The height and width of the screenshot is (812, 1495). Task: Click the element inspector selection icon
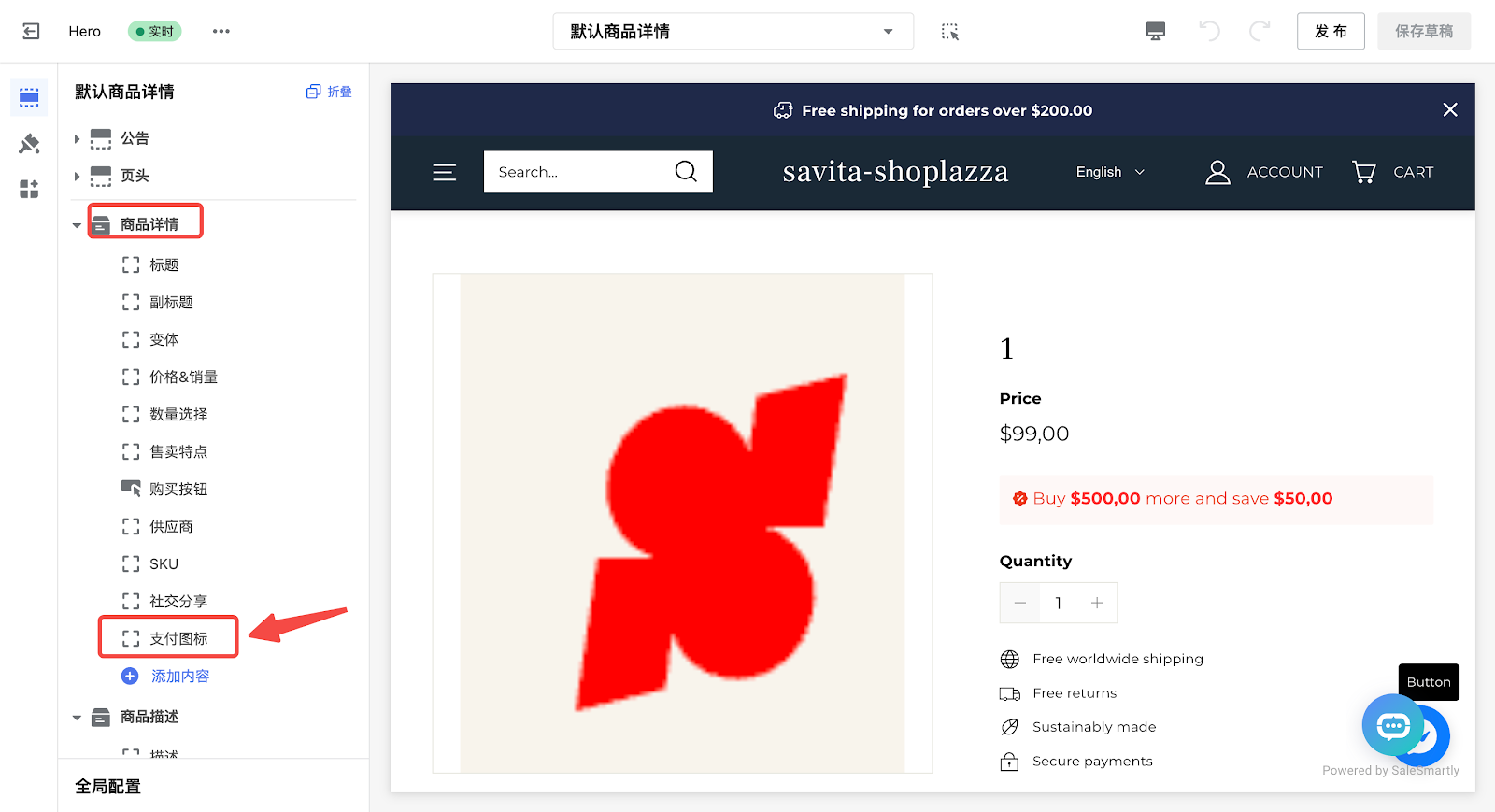950,32
